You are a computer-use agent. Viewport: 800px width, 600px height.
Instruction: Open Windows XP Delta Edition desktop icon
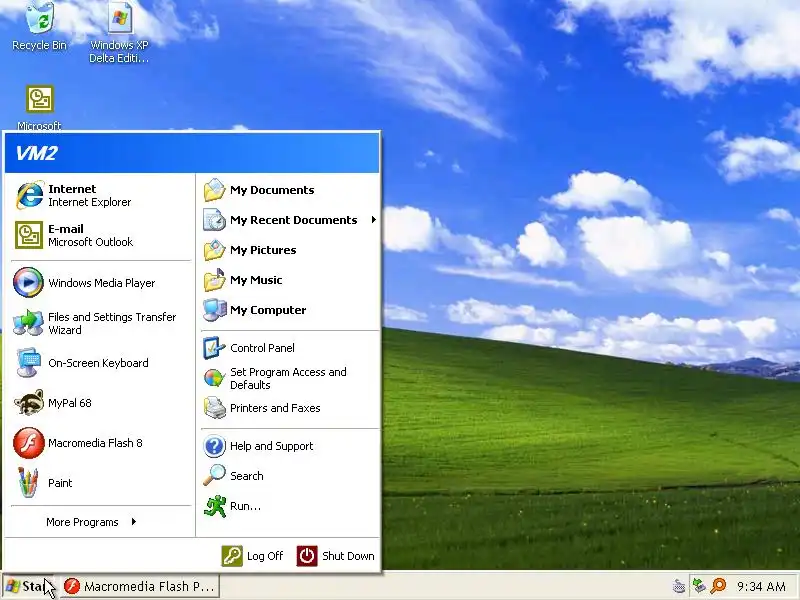pyautogui.click(x=119, y=32)
